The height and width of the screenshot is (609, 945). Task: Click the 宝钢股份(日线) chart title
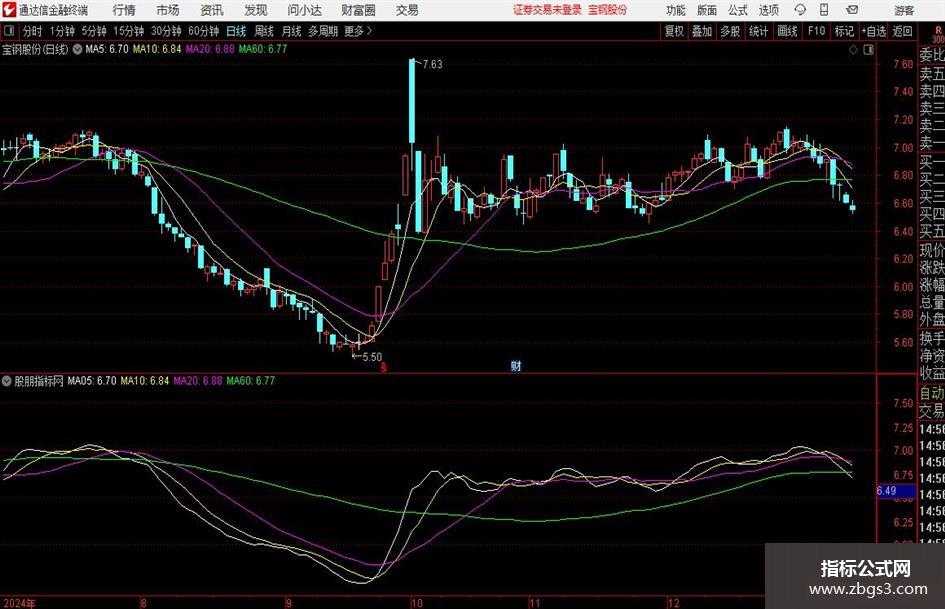[x=35, y=49]
